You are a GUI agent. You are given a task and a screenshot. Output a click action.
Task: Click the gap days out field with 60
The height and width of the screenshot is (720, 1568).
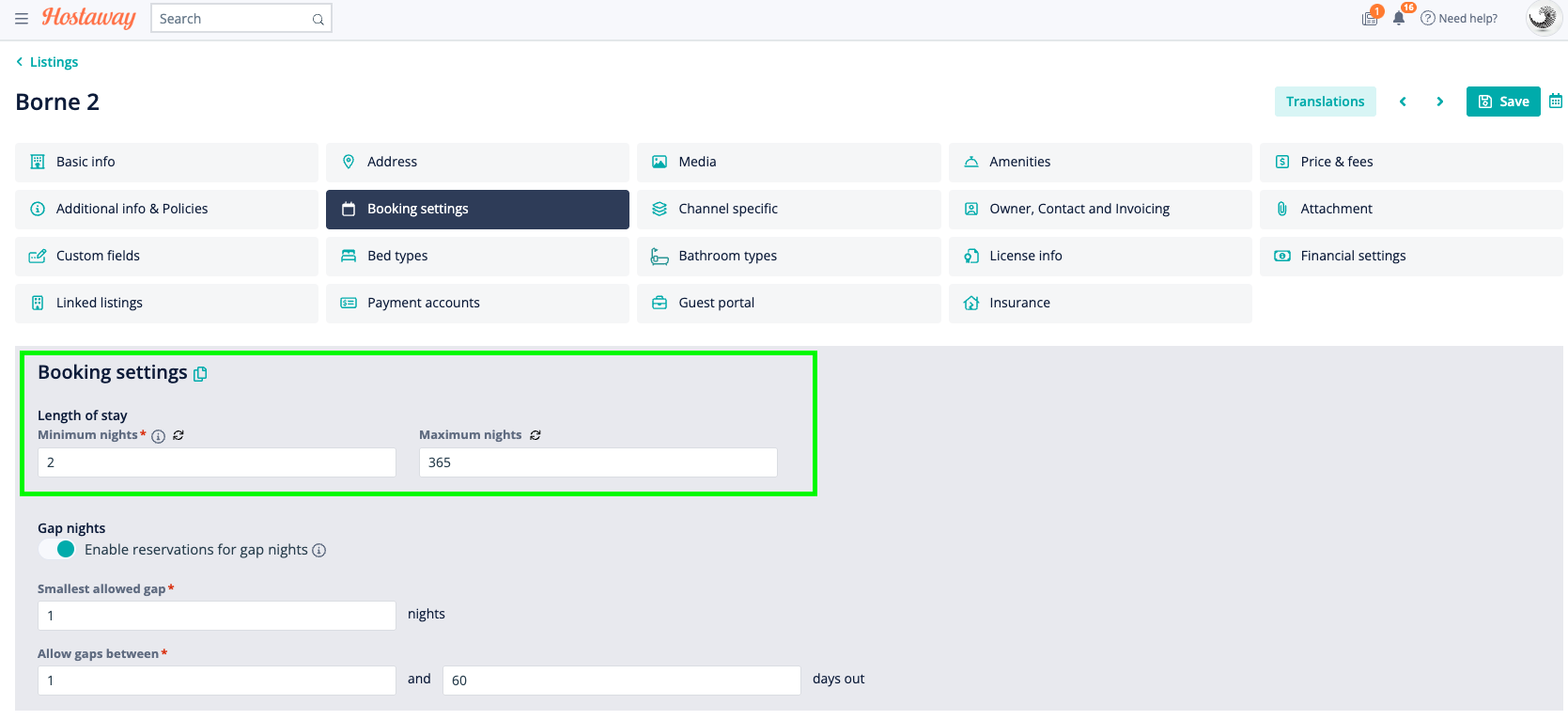pyautogui.click(x=622, y=681)
